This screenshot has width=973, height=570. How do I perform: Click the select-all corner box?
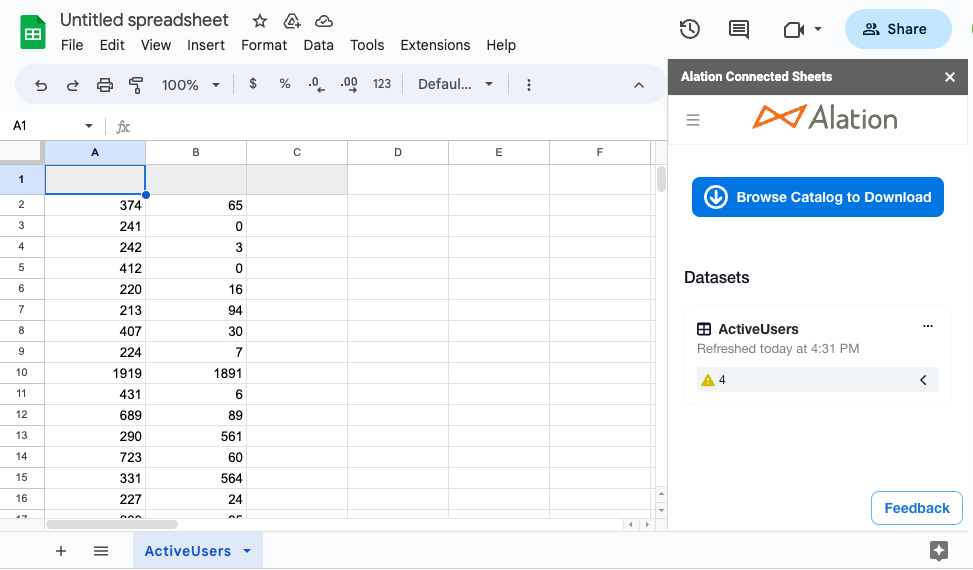click(22, 152)
